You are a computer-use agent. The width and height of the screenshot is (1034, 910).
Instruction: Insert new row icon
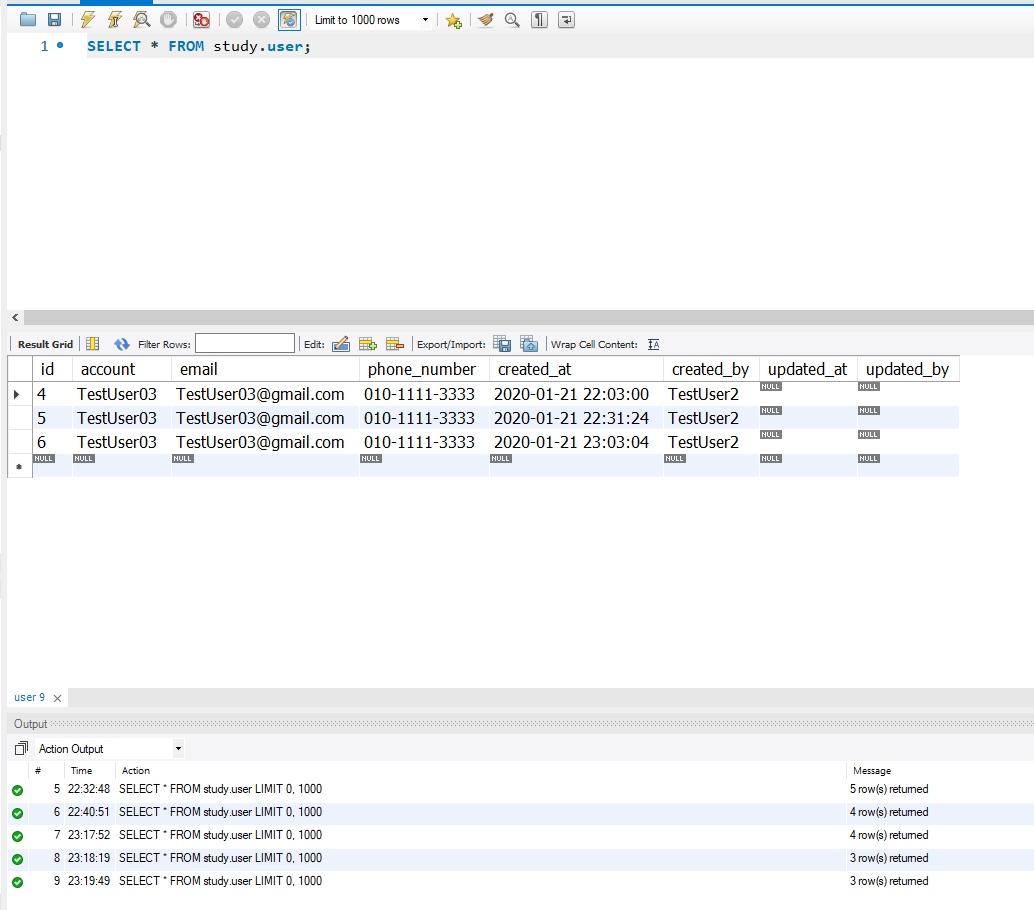pyautogui.click(x=368, y=344)
